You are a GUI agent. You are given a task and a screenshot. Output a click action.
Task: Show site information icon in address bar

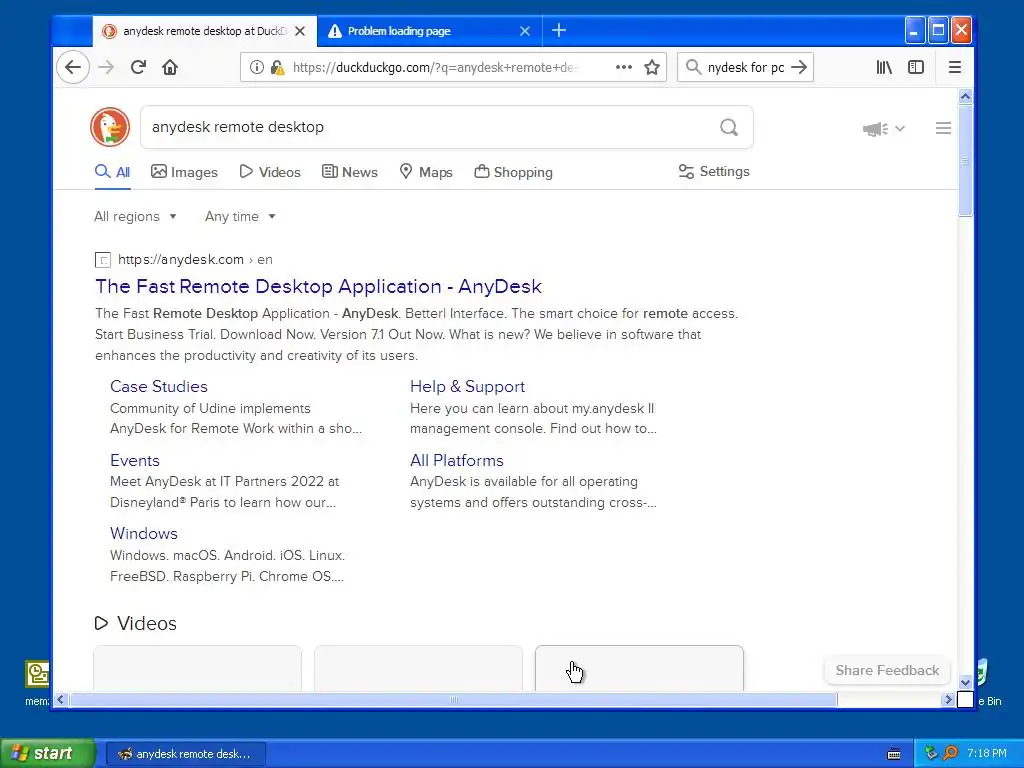click(257, 67)
